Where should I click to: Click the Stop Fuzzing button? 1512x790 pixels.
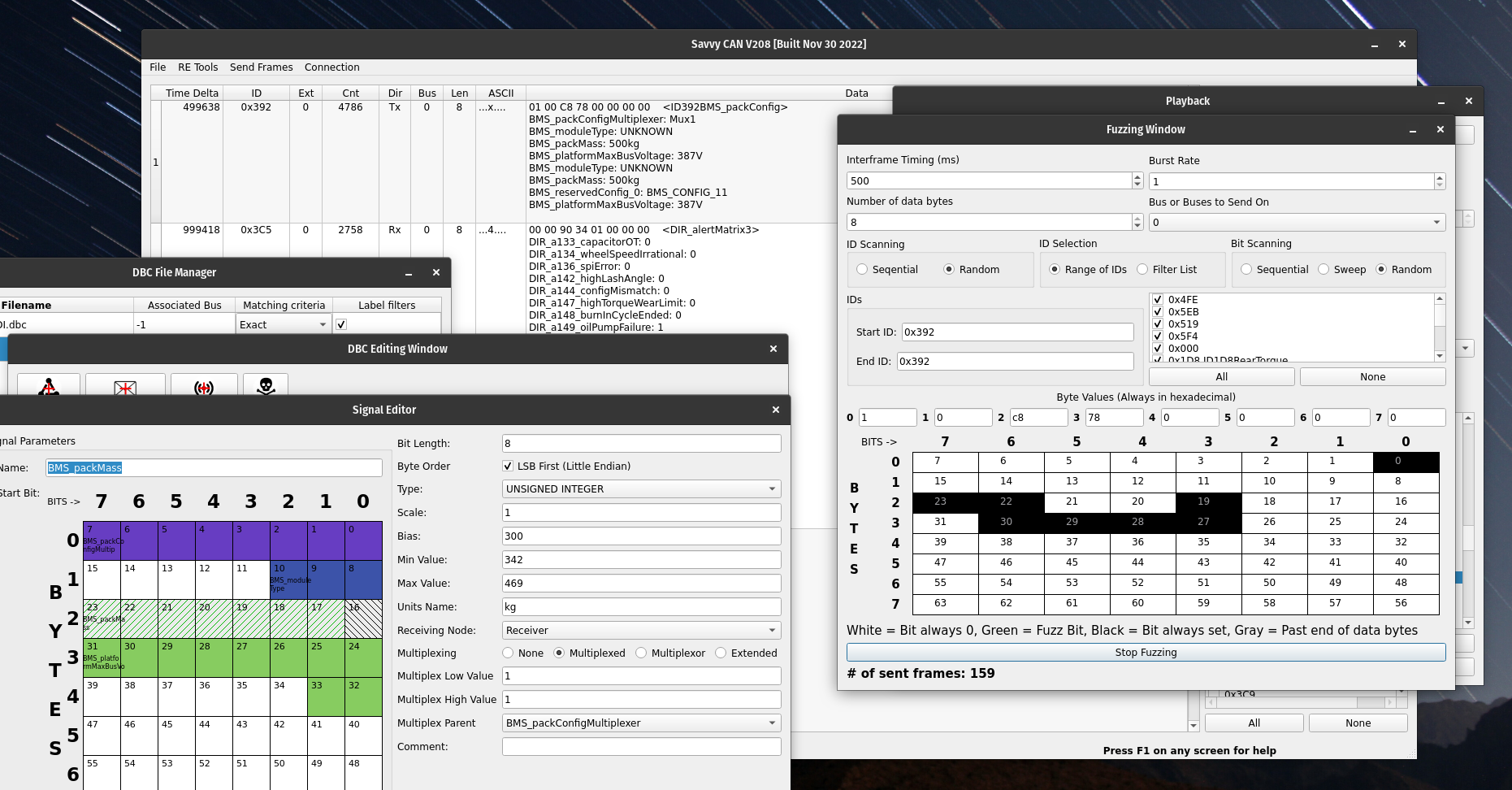[1146, 653]
